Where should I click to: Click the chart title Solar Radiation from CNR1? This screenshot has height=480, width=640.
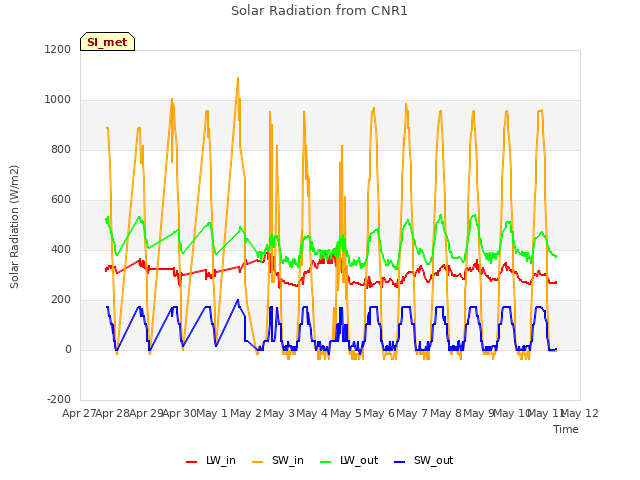(319, 11)
